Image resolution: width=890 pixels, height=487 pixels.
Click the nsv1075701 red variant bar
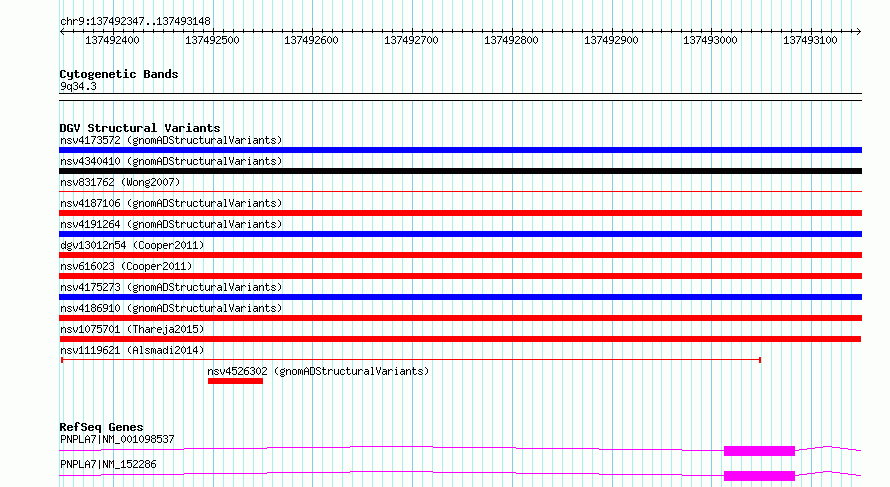pos(460,339)
